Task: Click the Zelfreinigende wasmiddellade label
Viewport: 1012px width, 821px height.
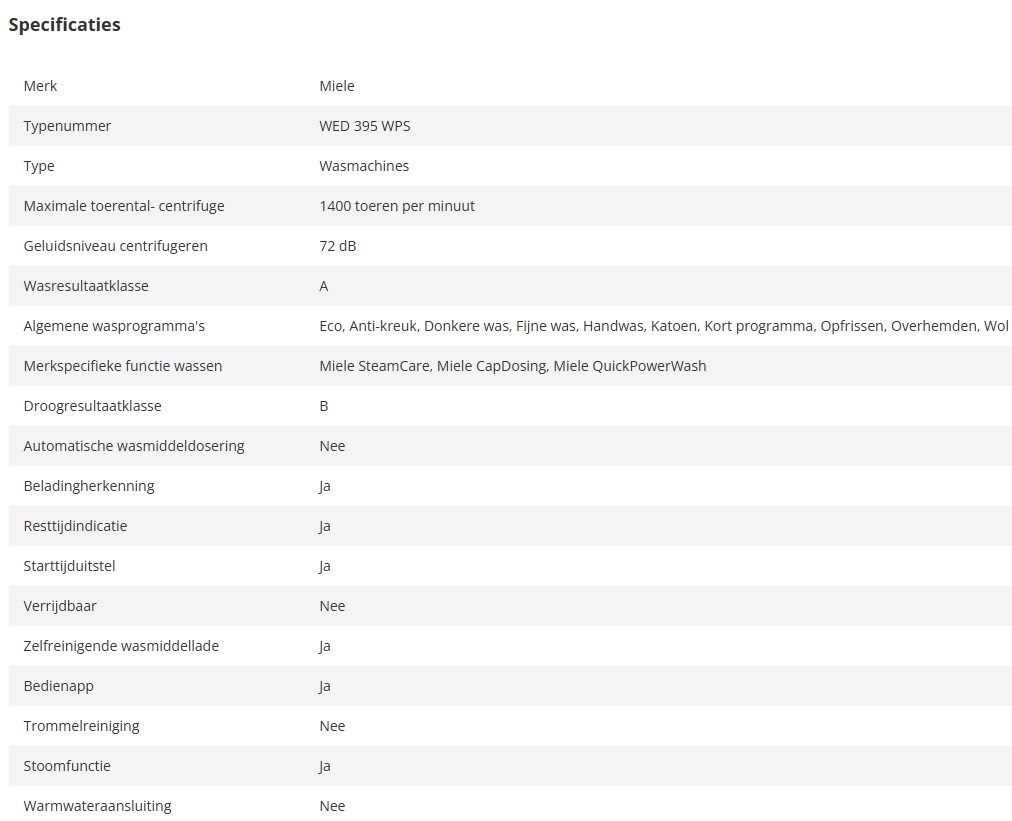Action: pos(121,646)
